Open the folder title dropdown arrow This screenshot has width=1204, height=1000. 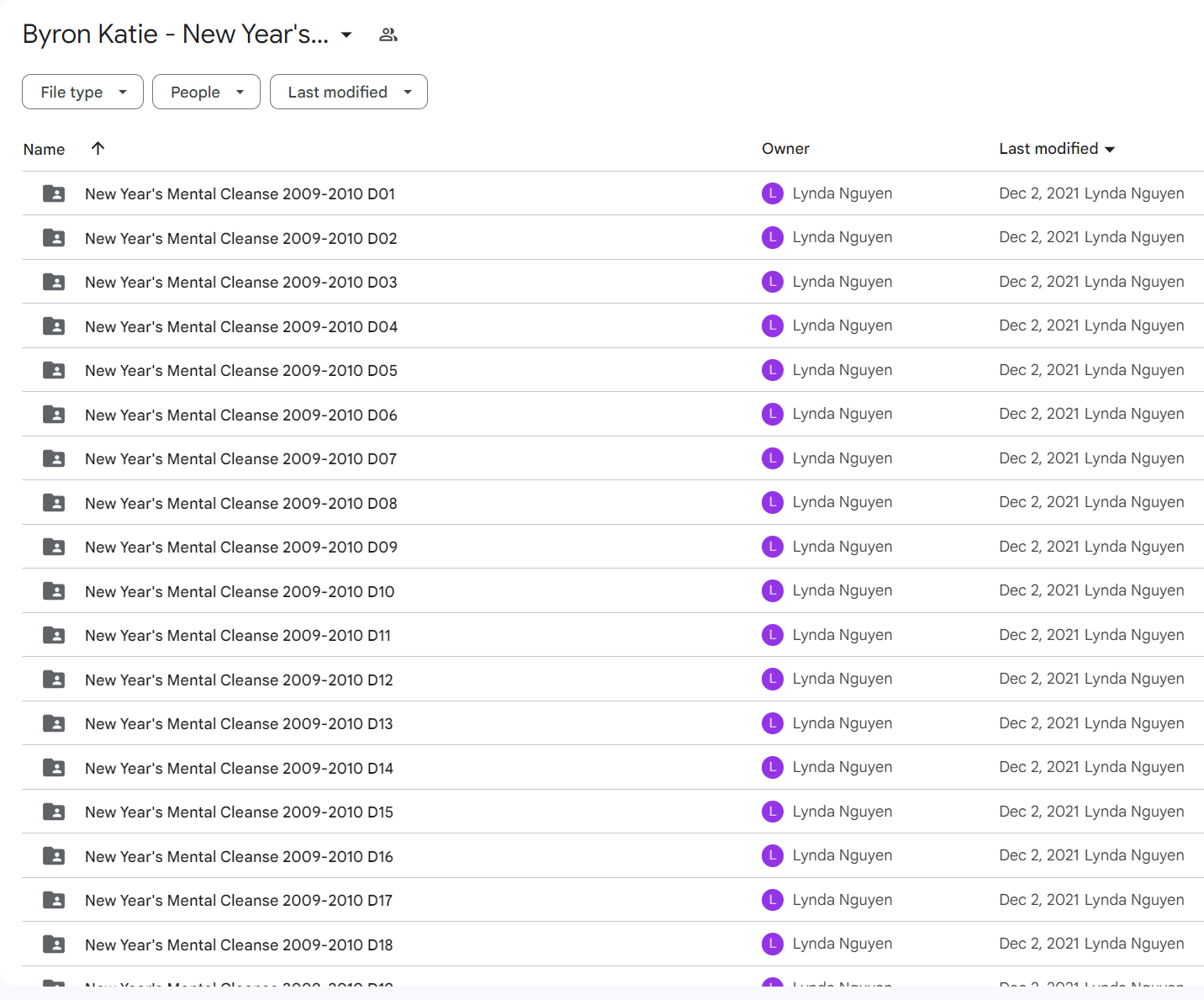click(x=346, y=34)
